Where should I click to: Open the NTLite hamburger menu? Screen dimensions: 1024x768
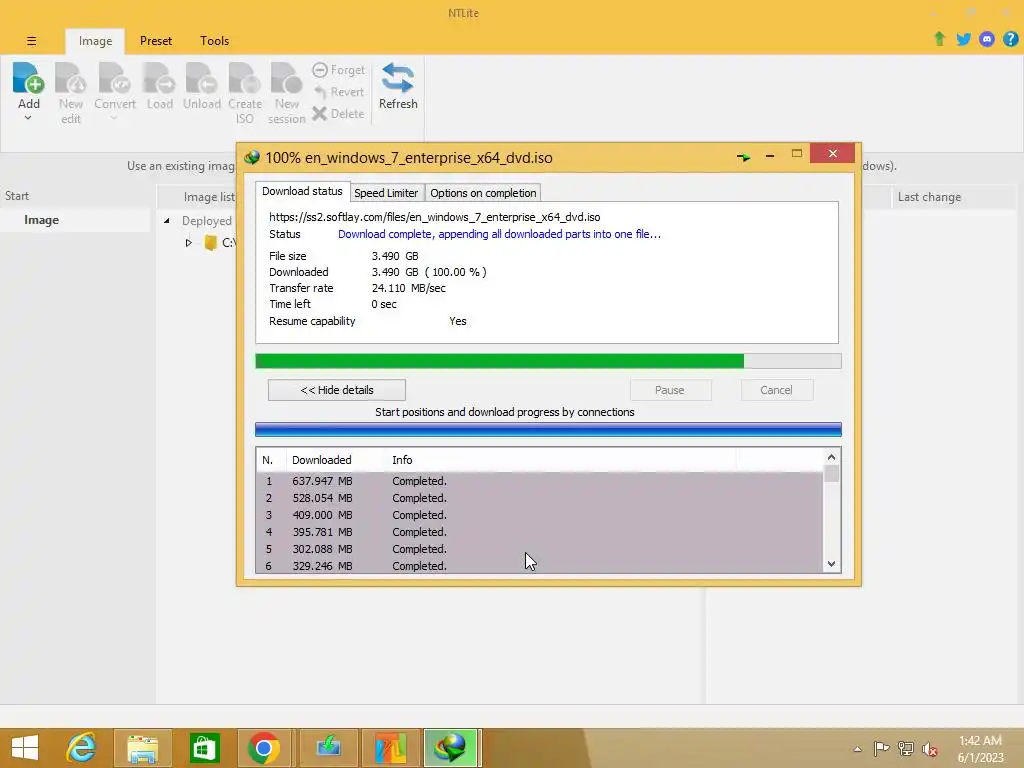click(31, 41)
